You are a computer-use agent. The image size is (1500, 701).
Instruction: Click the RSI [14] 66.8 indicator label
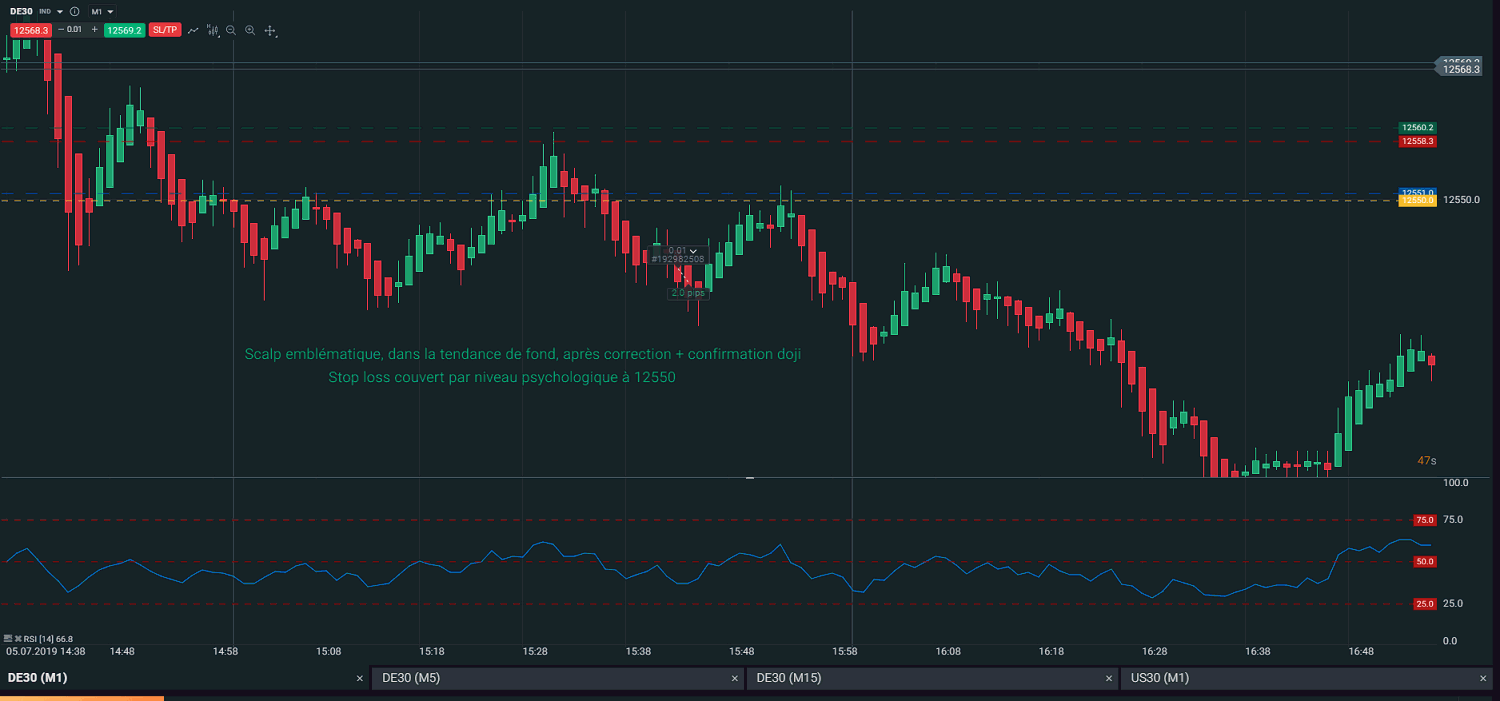click(48, 638)
